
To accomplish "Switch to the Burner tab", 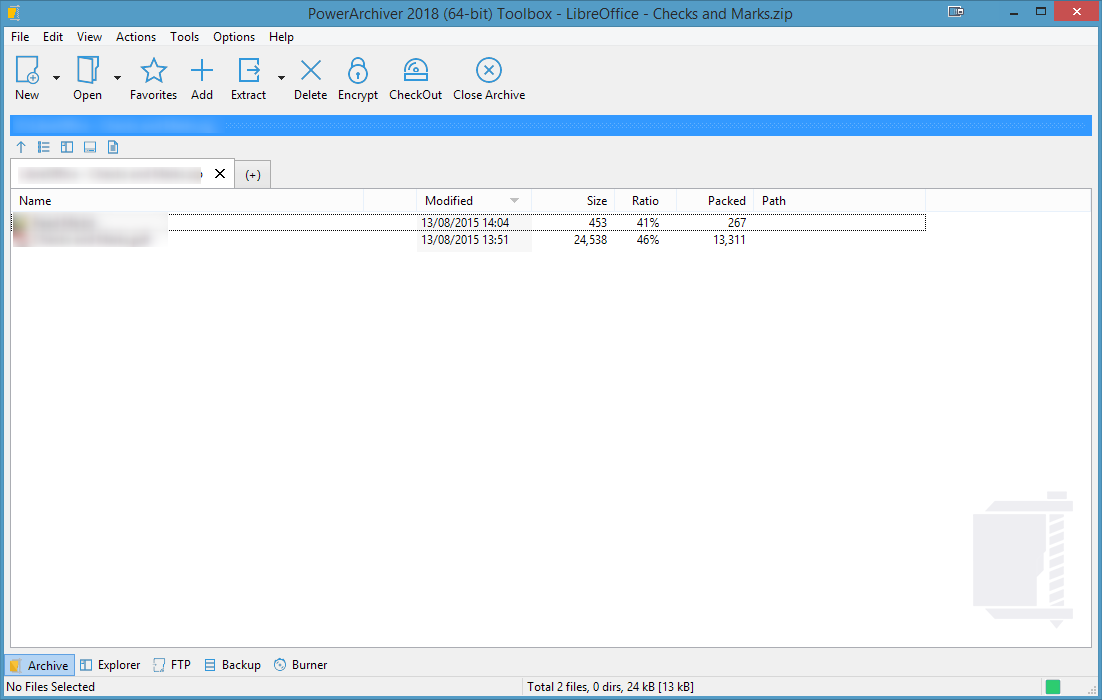I will pyautogui.click(x=300, y=665).
